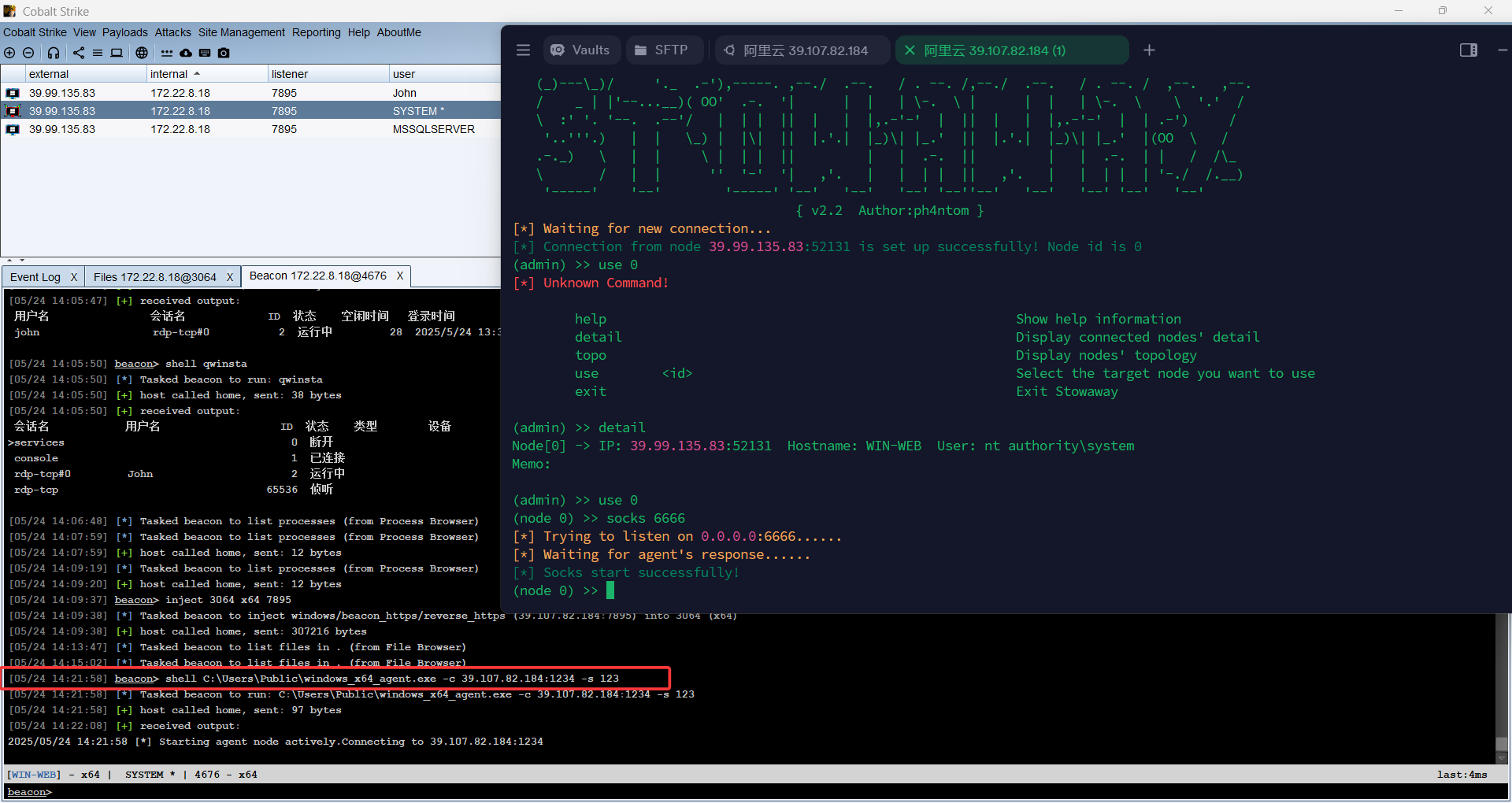Screen dimensions: 1512x803
Task: Sort sessions by user column
Action: coord(445,74)
